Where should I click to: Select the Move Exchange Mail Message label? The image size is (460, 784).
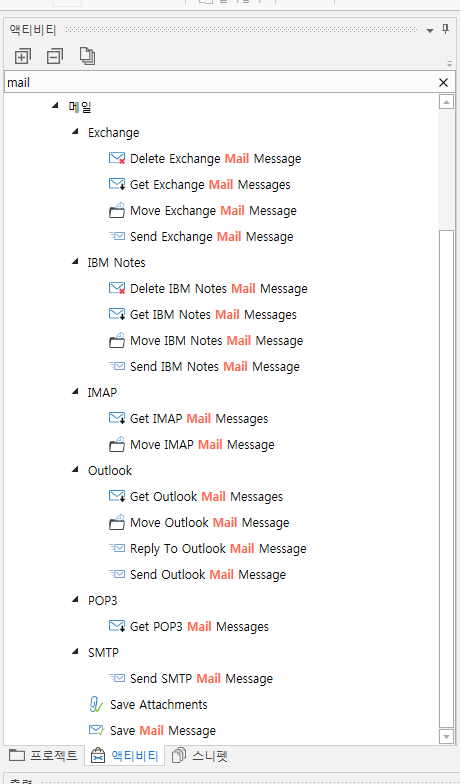coord(213,211)
